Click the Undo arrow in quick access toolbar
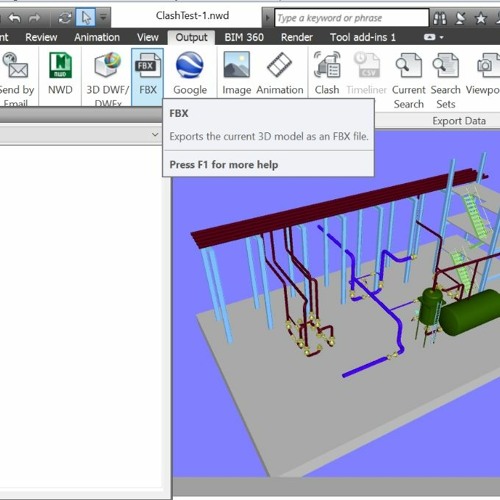This screenshot has height=500, width=500. point(14,18)
